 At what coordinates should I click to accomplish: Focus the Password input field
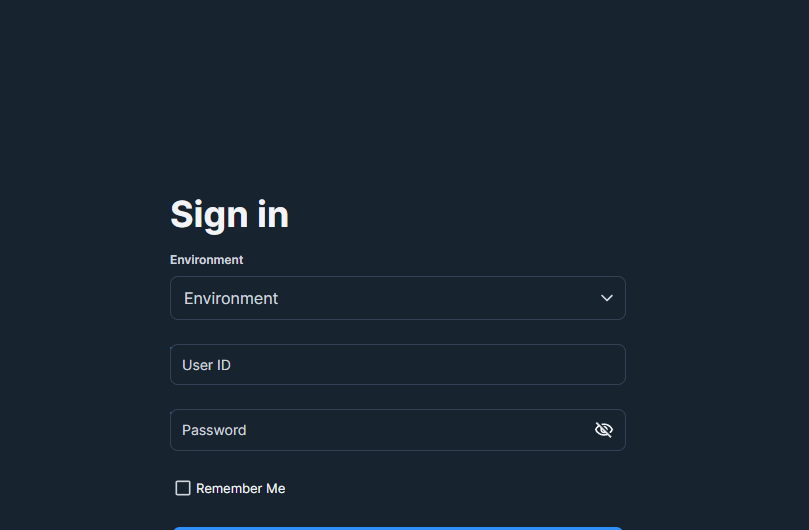coord(380,430)
